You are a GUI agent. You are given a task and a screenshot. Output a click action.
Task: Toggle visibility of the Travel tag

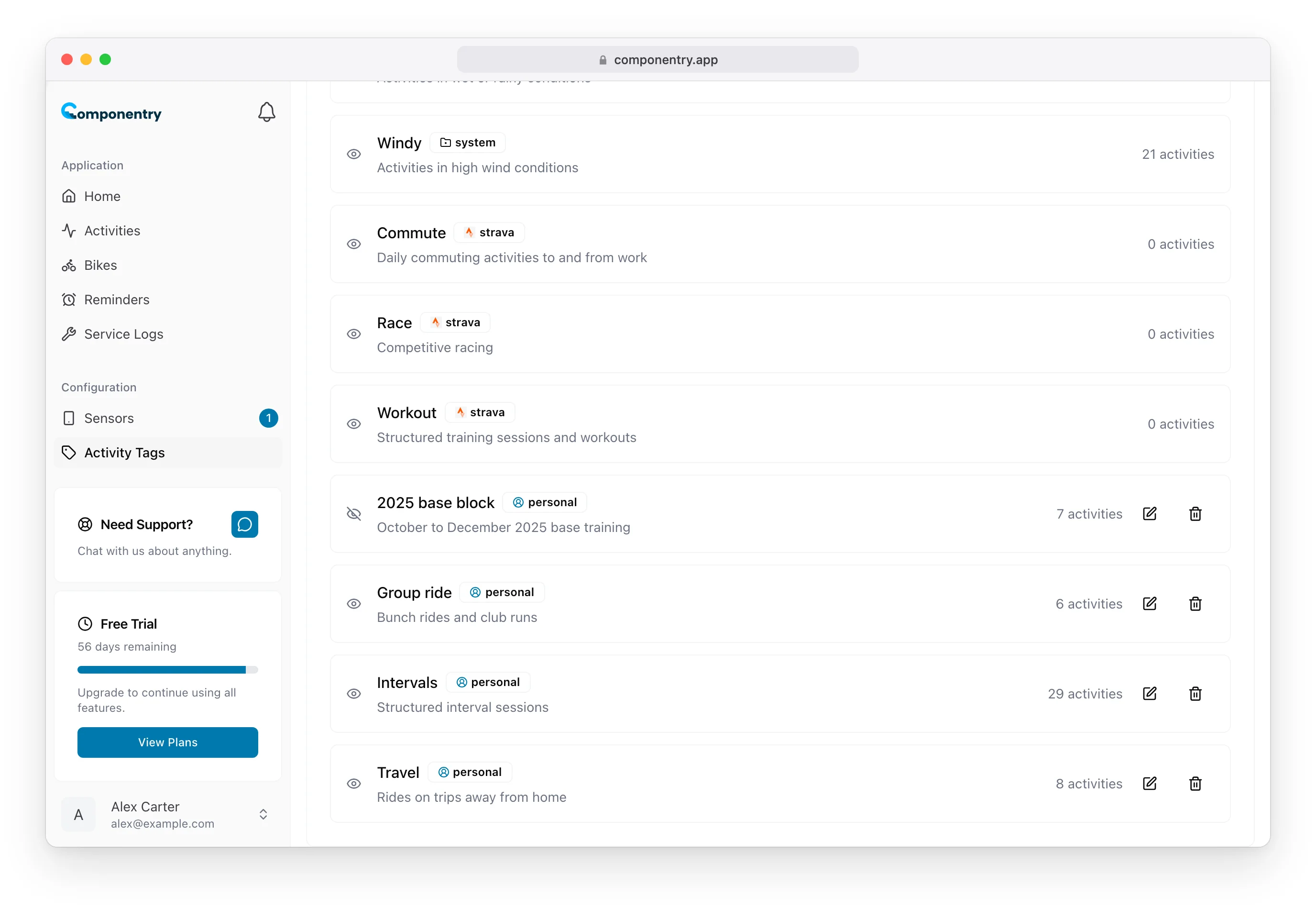coord(354,784)
